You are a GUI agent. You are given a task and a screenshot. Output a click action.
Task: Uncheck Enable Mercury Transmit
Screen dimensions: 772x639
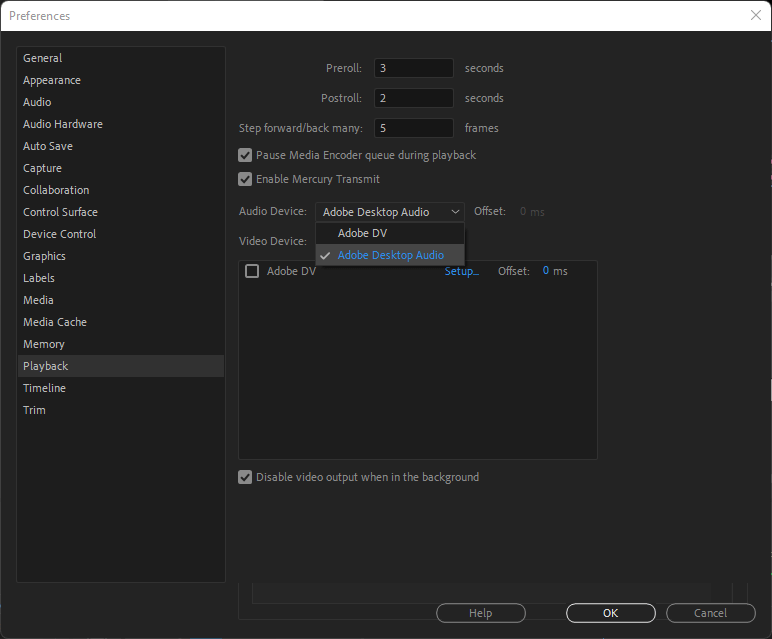click(x=245, y=179)
